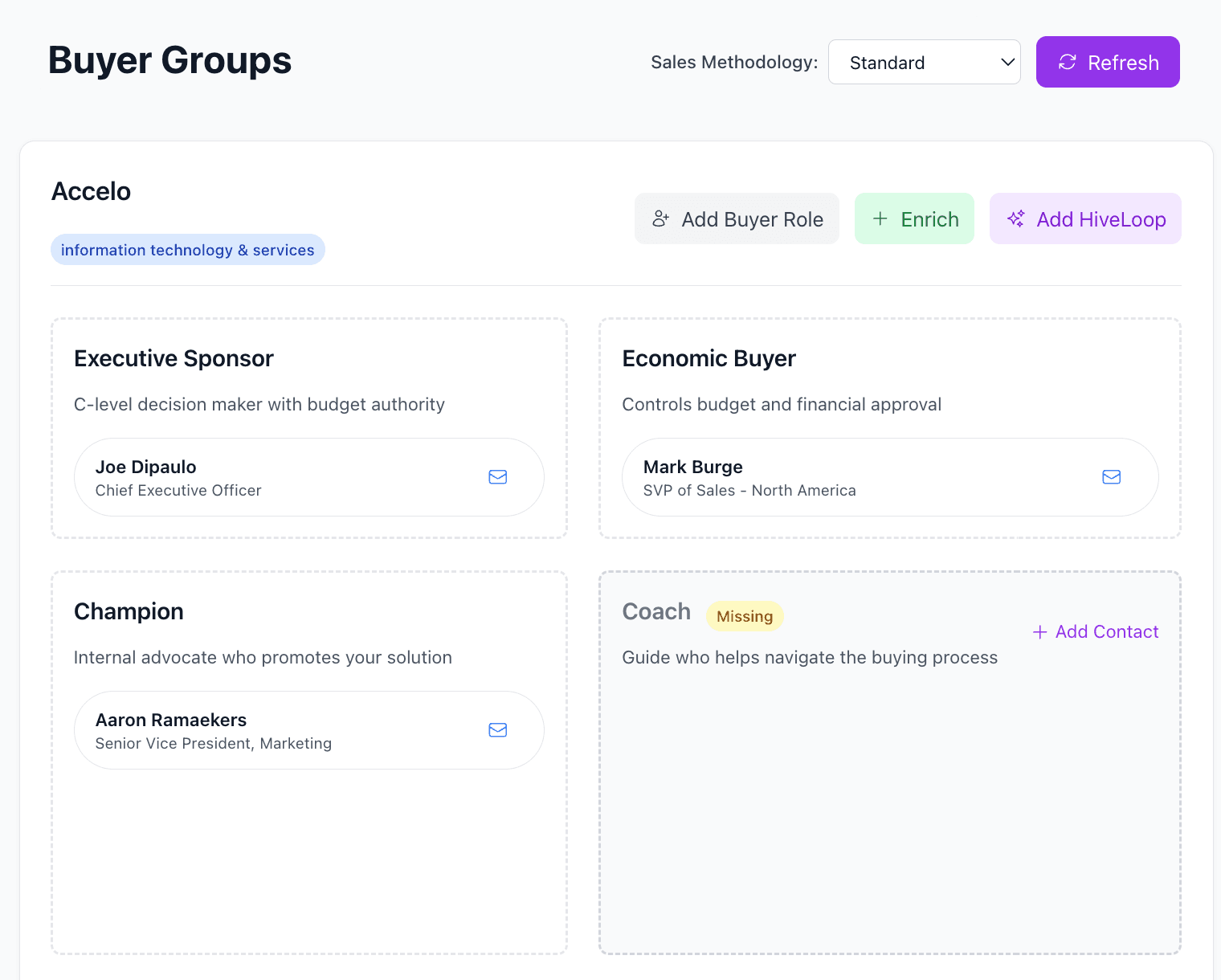Open the Buyer Groups page title
Screen dimensions: 1221x980
click(169, 59)
